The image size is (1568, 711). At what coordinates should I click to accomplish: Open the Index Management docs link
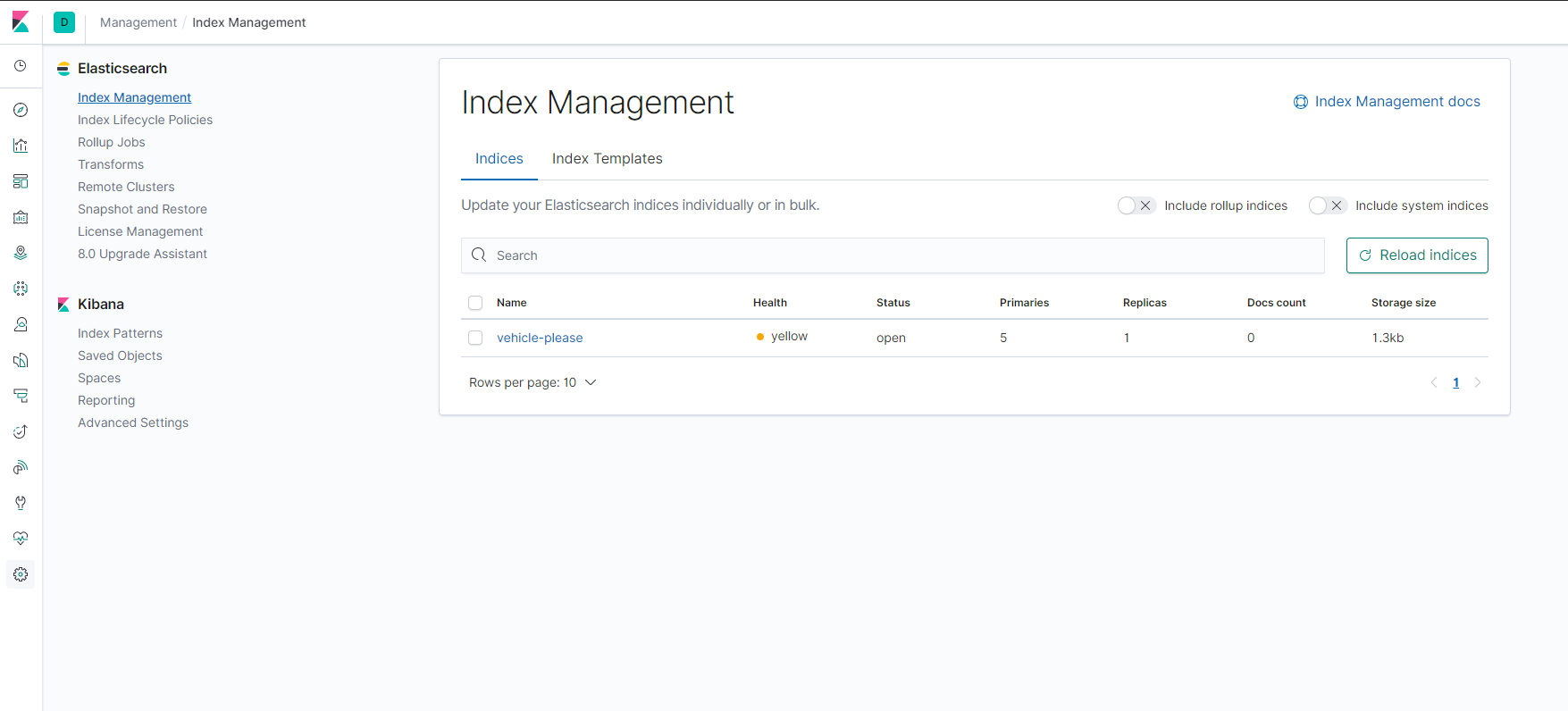(1396, 102)
